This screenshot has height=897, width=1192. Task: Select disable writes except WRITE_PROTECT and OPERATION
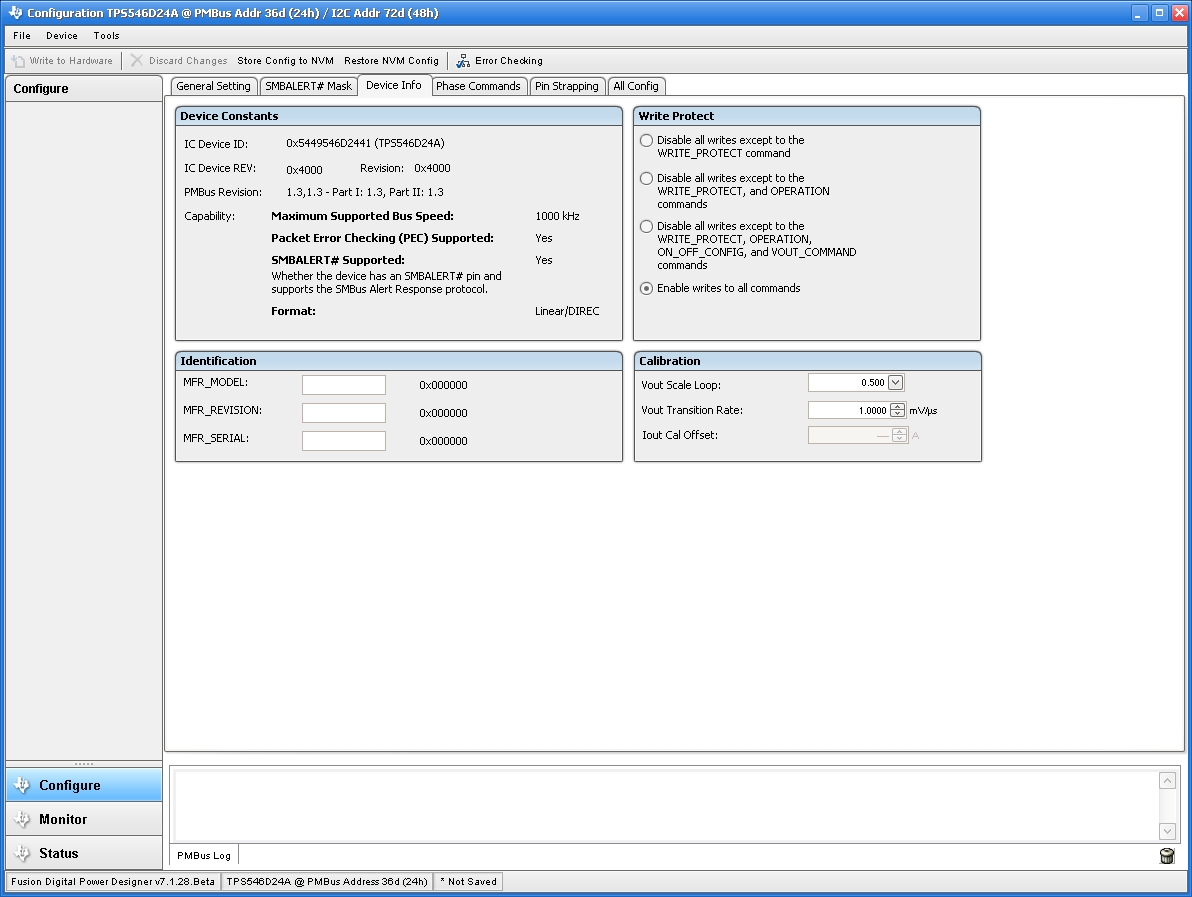(x=646, y=178)
